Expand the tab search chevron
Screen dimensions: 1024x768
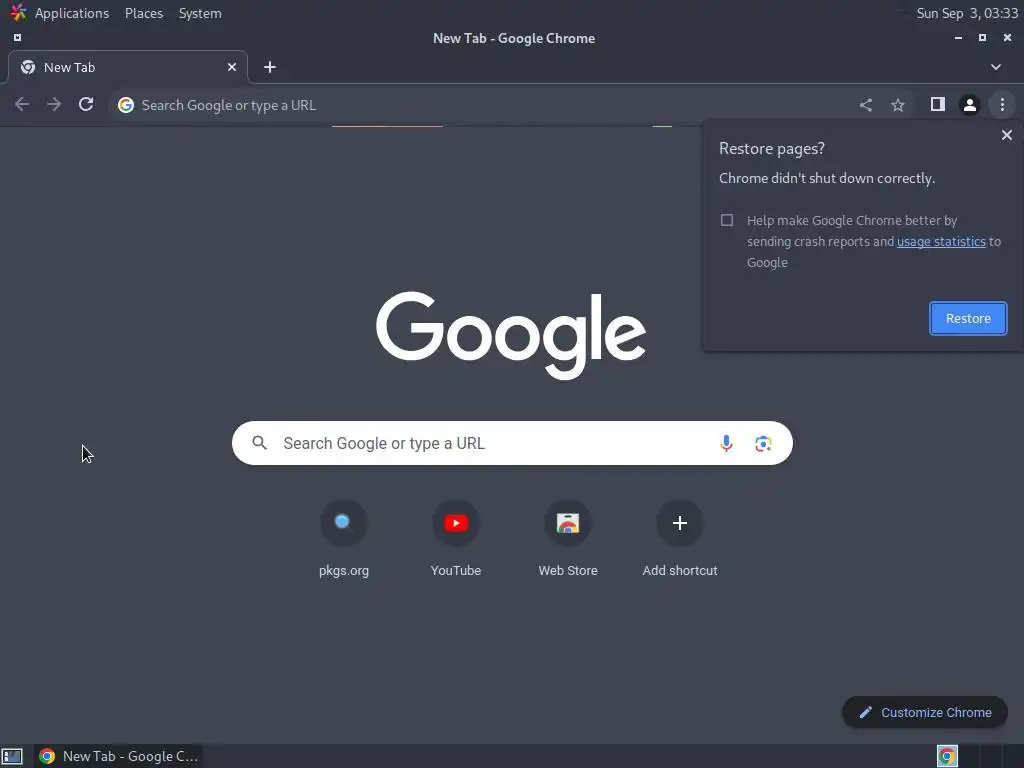click(x=995, y=67)
